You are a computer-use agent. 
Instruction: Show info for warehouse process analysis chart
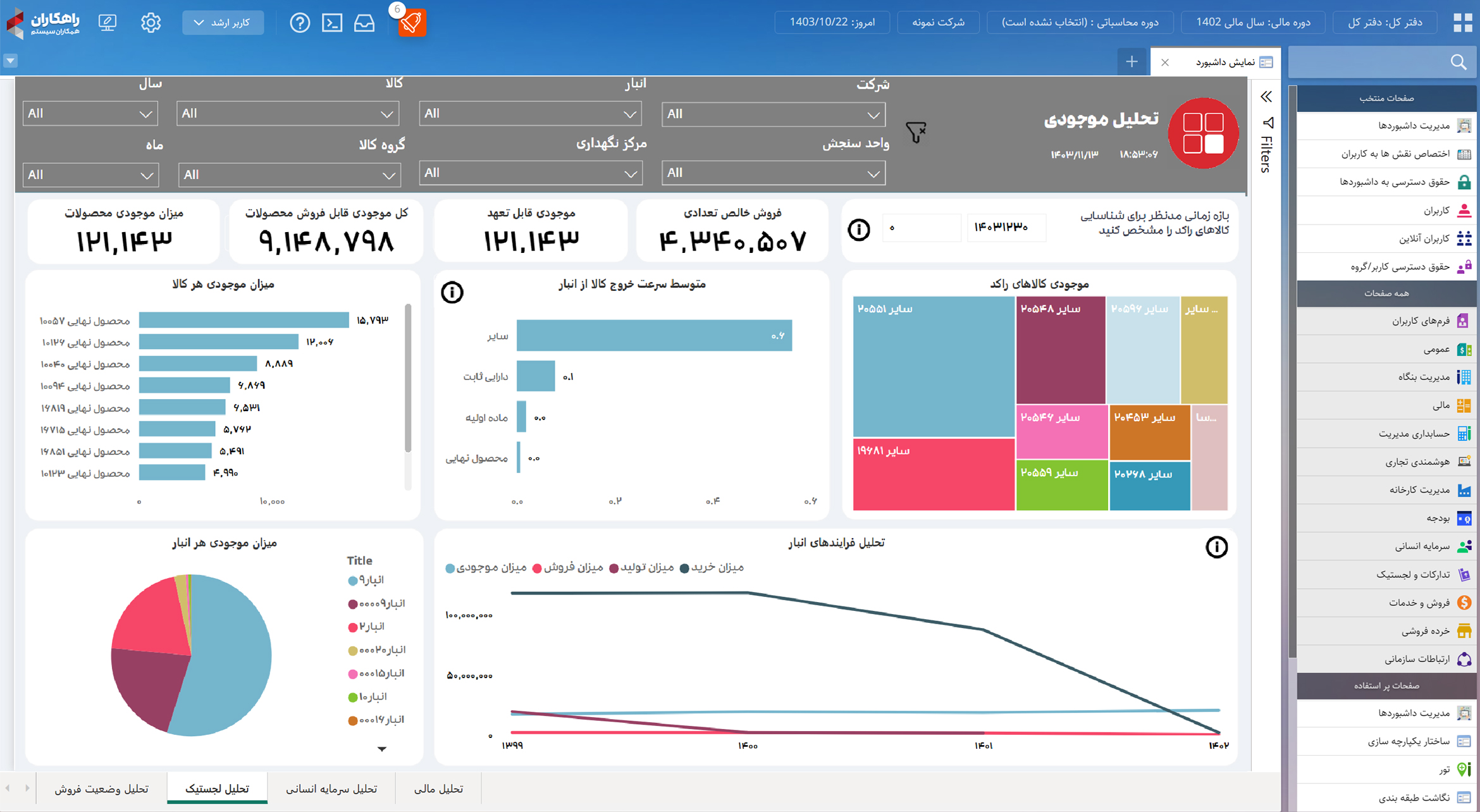(x=1216, y=547)
